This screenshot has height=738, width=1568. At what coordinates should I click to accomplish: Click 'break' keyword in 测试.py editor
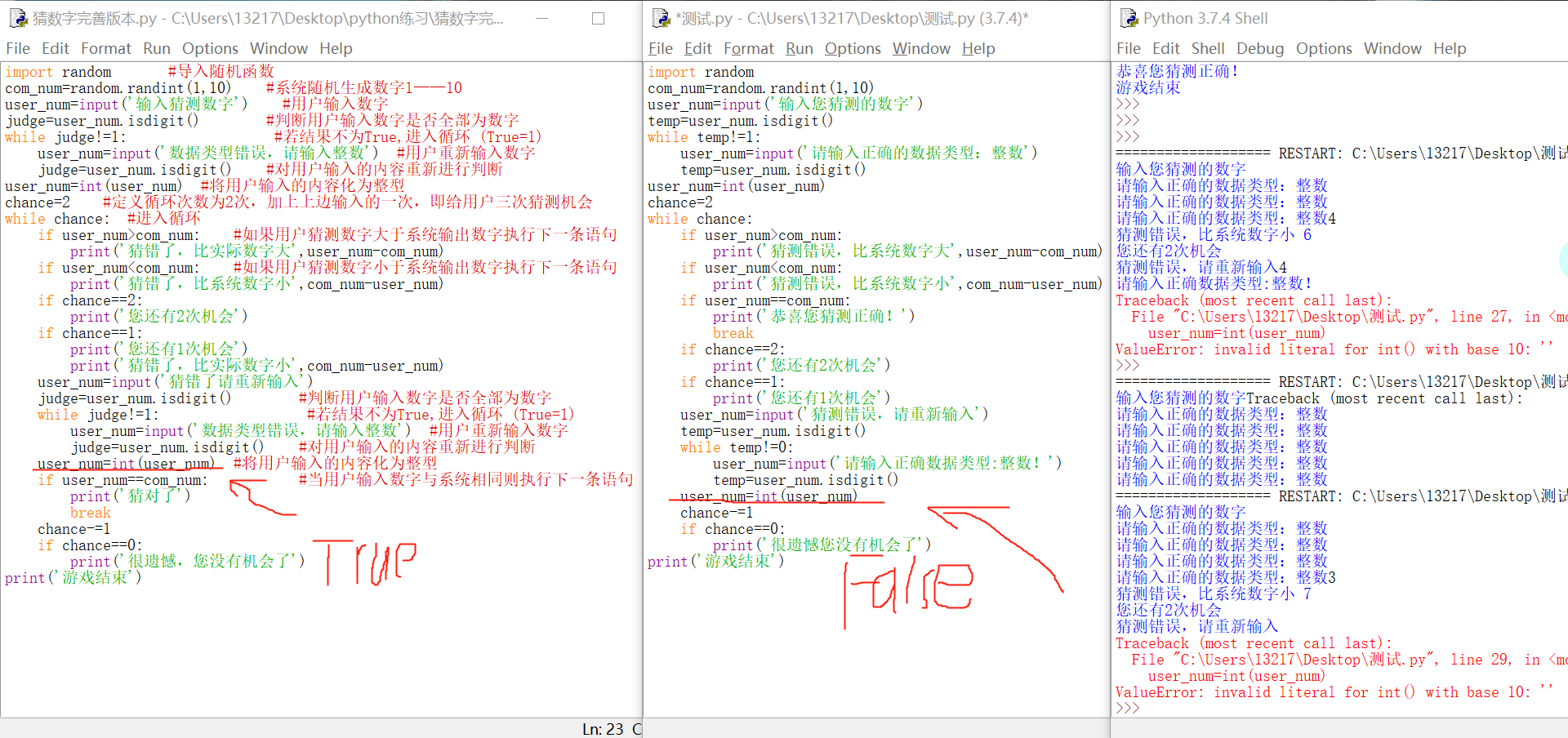point(733,333)
